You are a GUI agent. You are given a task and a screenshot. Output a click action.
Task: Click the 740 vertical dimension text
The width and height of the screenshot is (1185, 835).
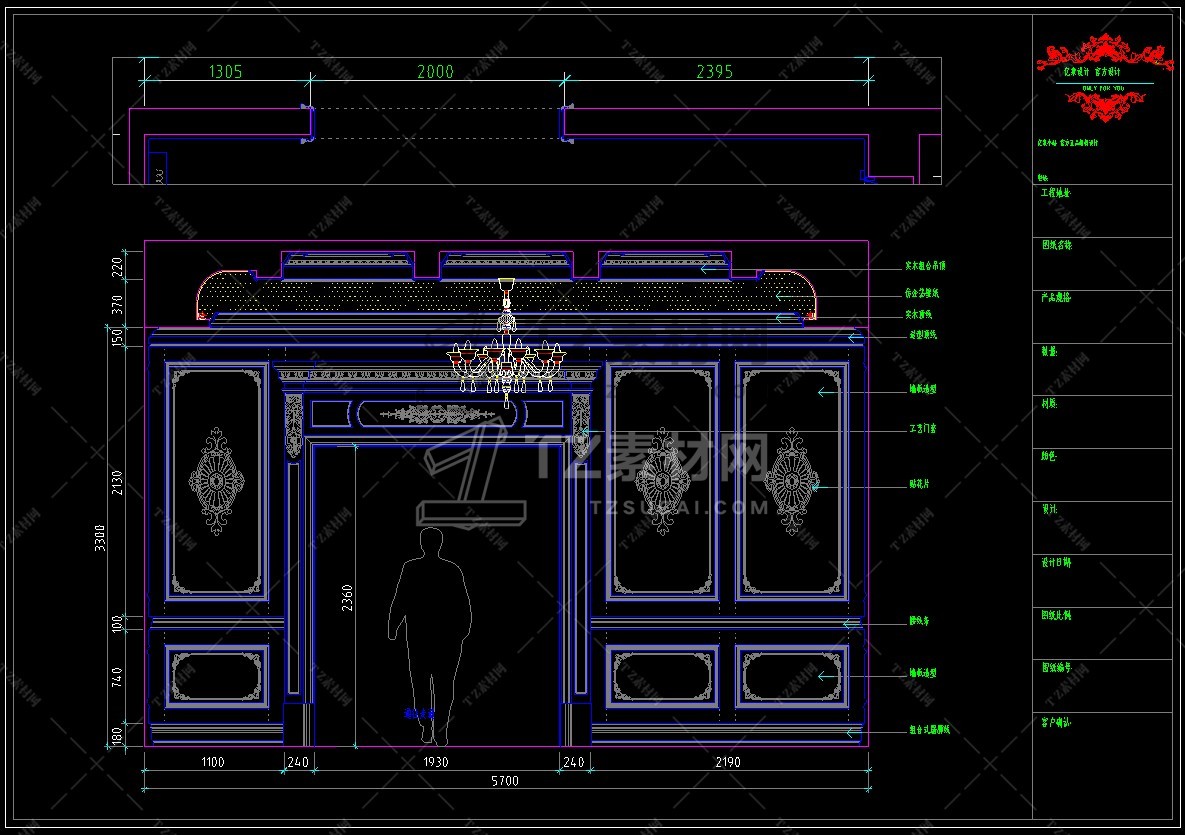117,676
